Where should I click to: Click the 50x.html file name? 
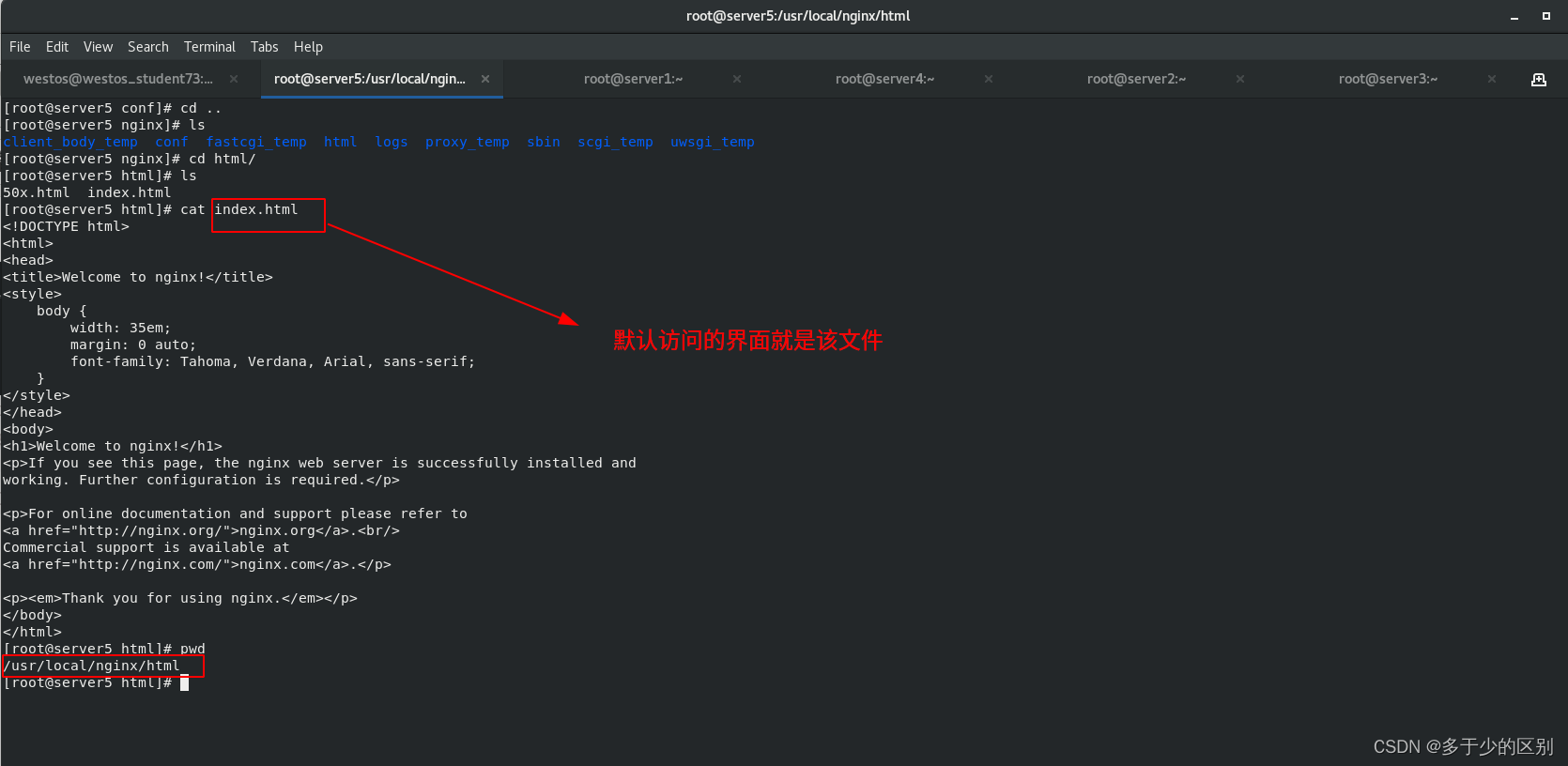tap(37, 192)
